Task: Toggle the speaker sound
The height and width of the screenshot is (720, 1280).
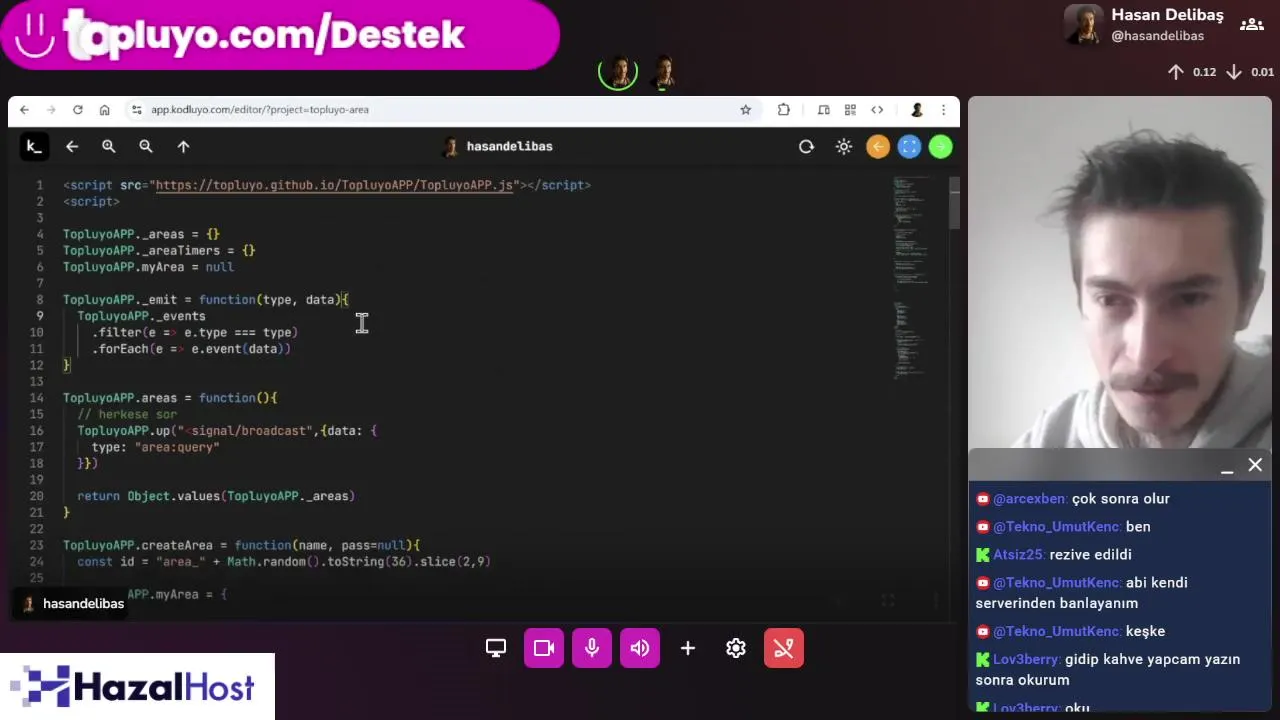Action: pos(640,648)
